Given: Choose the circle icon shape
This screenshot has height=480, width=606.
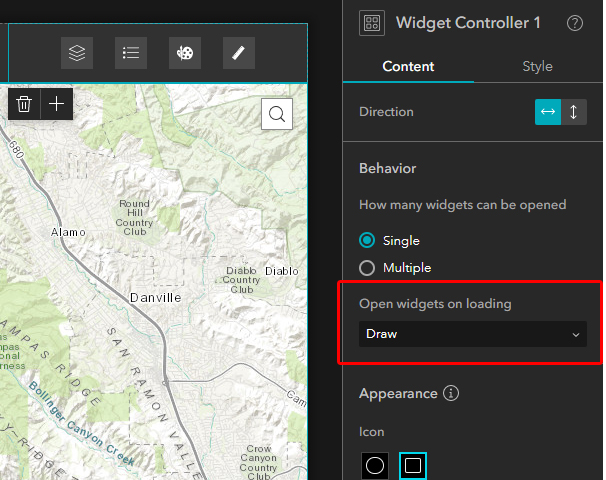Looking at the screenshot, I should click(x=374, y=465).
